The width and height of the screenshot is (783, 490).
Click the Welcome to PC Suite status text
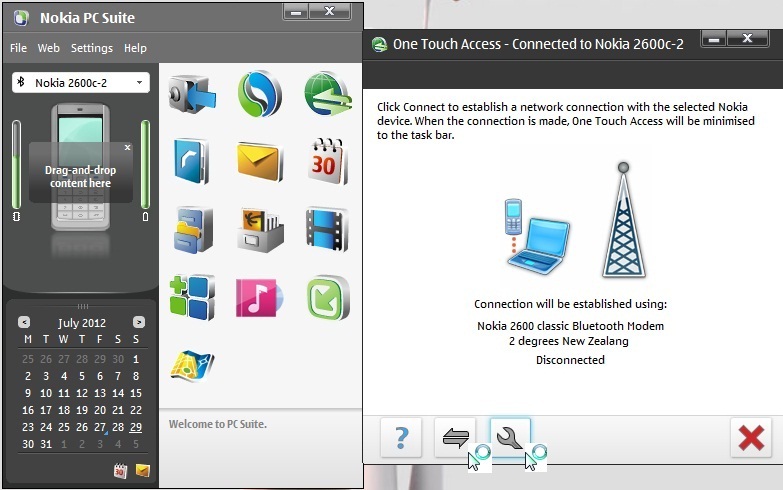tap(218, 424)
